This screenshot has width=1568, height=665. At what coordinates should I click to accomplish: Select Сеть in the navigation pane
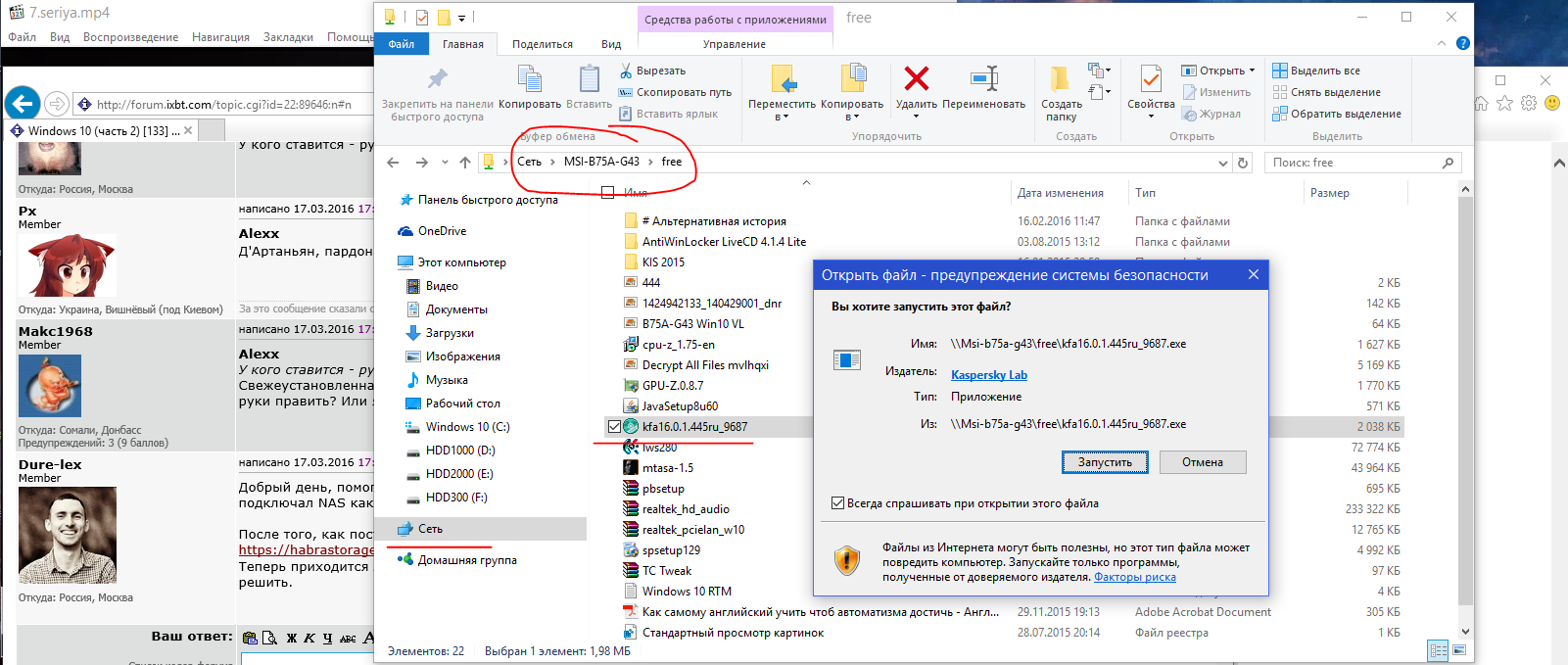[430, 529]
